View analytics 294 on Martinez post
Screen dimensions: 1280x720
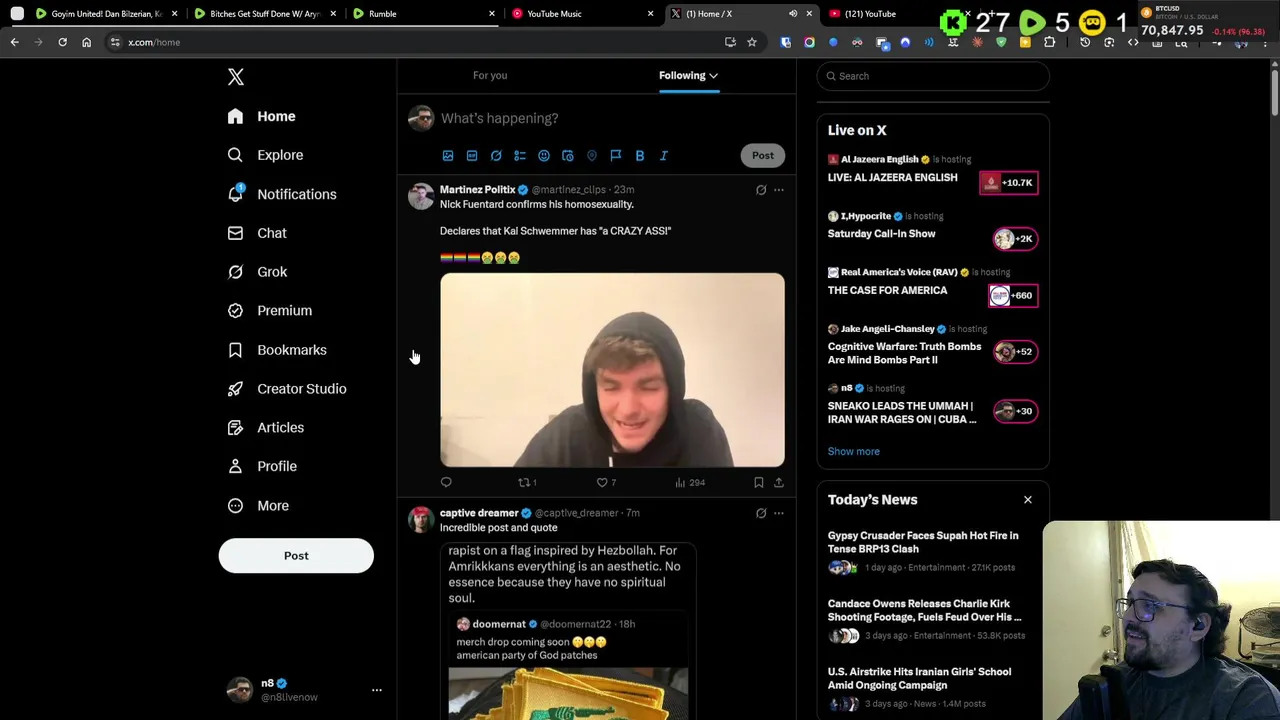tap(690, 483)
